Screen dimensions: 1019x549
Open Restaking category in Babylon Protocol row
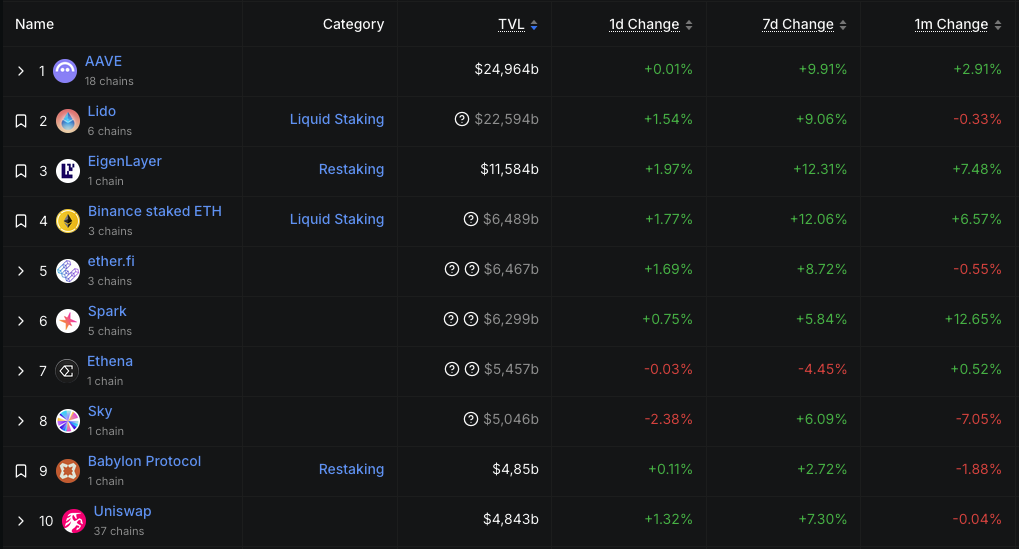coord(352,469)
